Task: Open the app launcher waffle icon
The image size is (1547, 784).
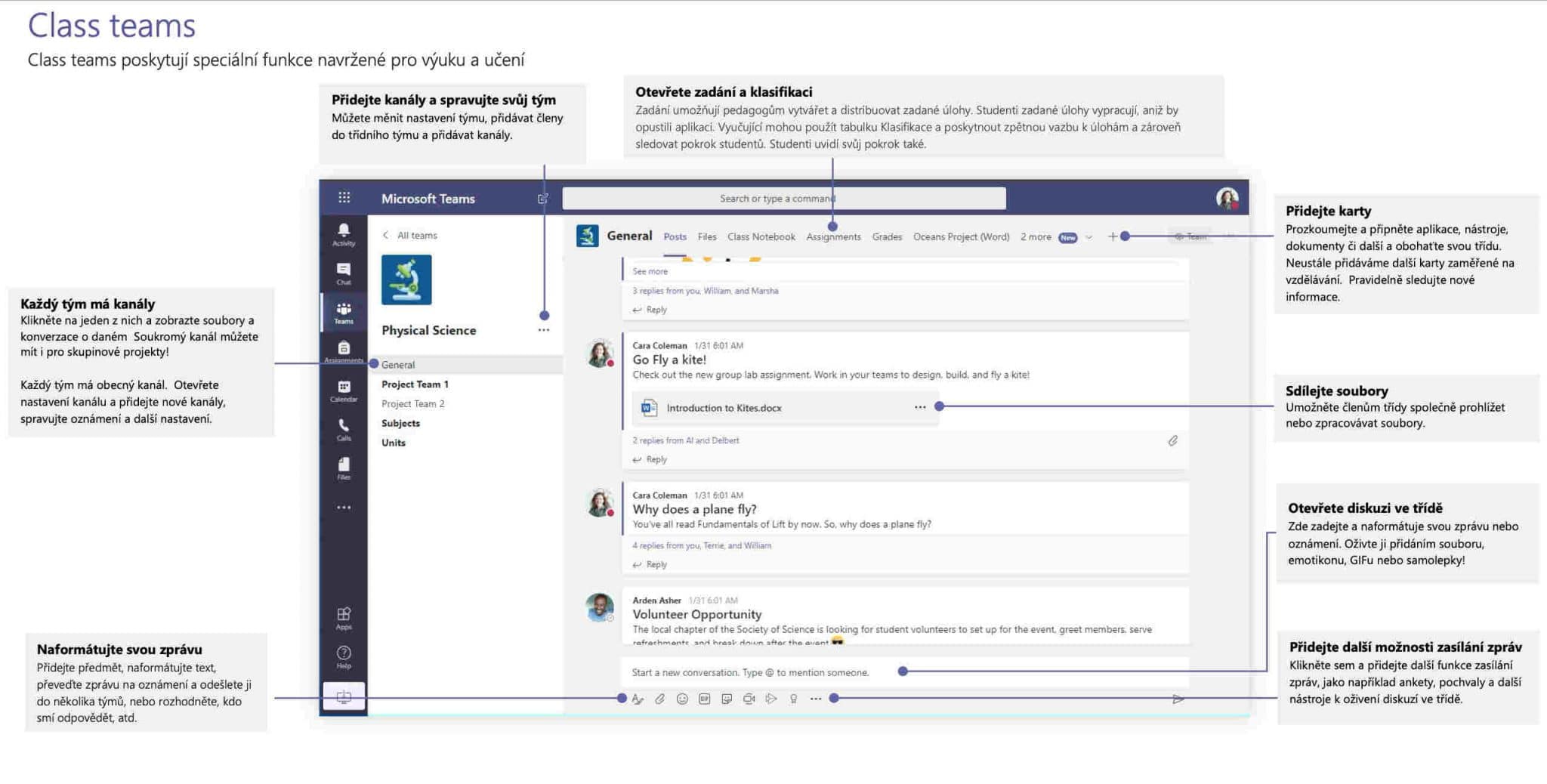Action: tap(344, 198)
